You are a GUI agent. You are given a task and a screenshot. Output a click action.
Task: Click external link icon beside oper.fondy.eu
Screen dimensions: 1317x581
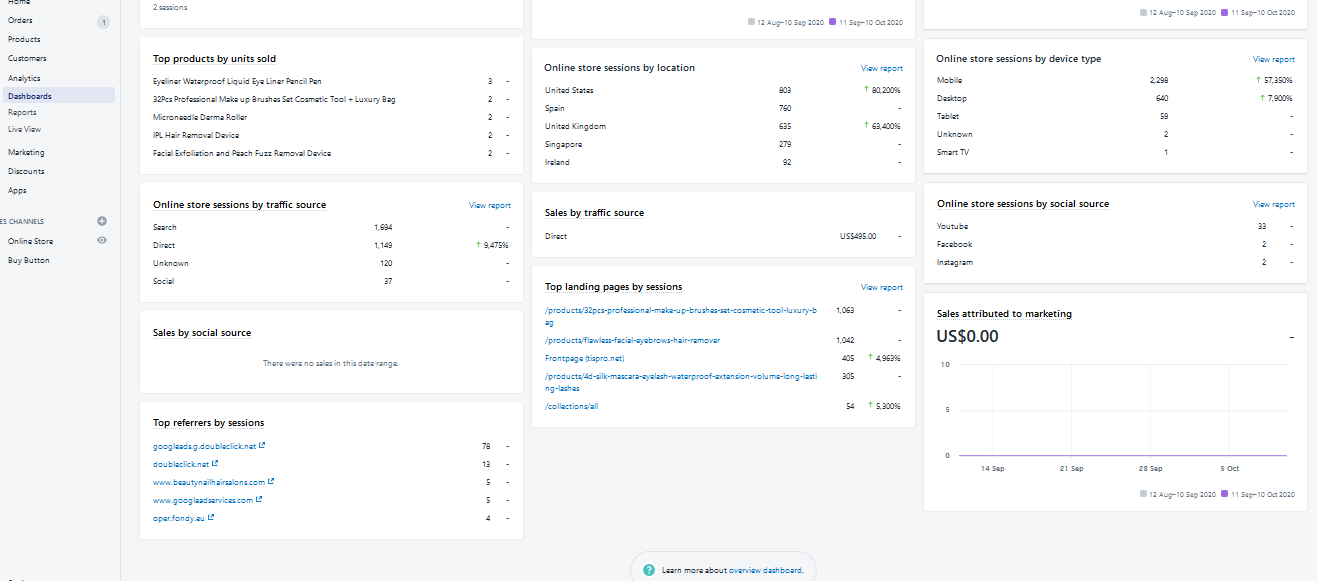[x=211, y=518]
